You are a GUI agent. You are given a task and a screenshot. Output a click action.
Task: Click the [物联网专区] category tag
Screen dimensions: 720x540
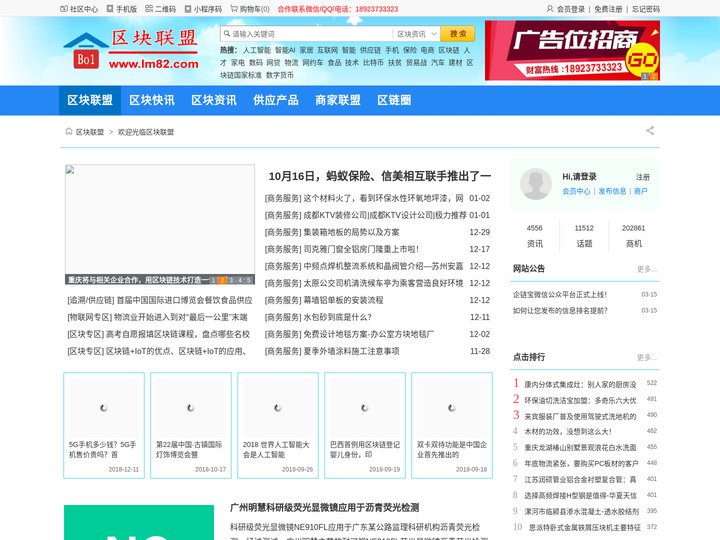(x=90, y=317)
